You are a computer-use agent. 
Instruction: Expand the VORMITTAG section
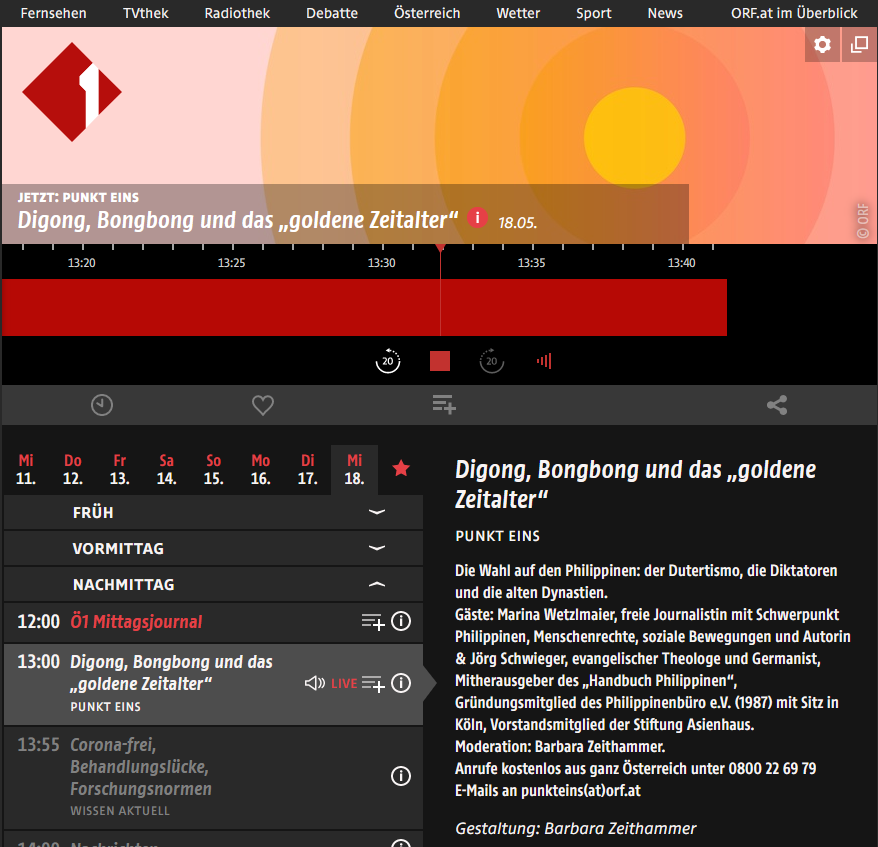point(213,548)
